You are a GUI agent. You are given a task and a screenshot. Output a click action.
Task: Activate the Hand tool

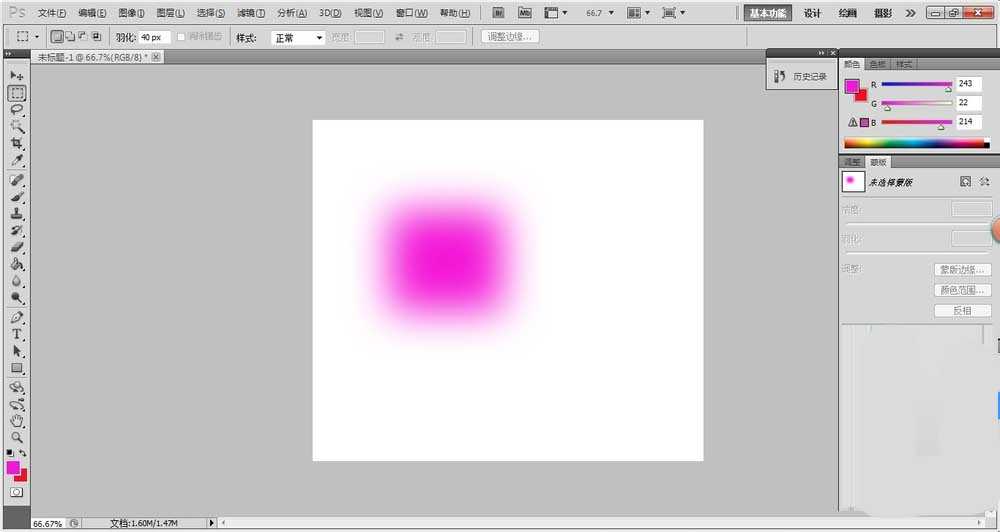17,421
